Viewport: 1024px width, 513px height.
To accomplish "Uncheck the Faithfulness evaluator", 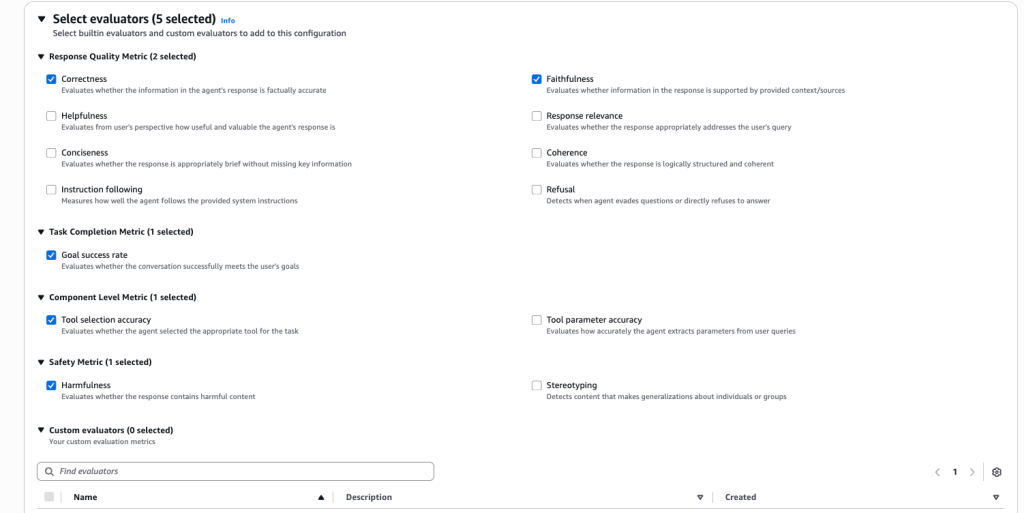I will tap(537, 79).
